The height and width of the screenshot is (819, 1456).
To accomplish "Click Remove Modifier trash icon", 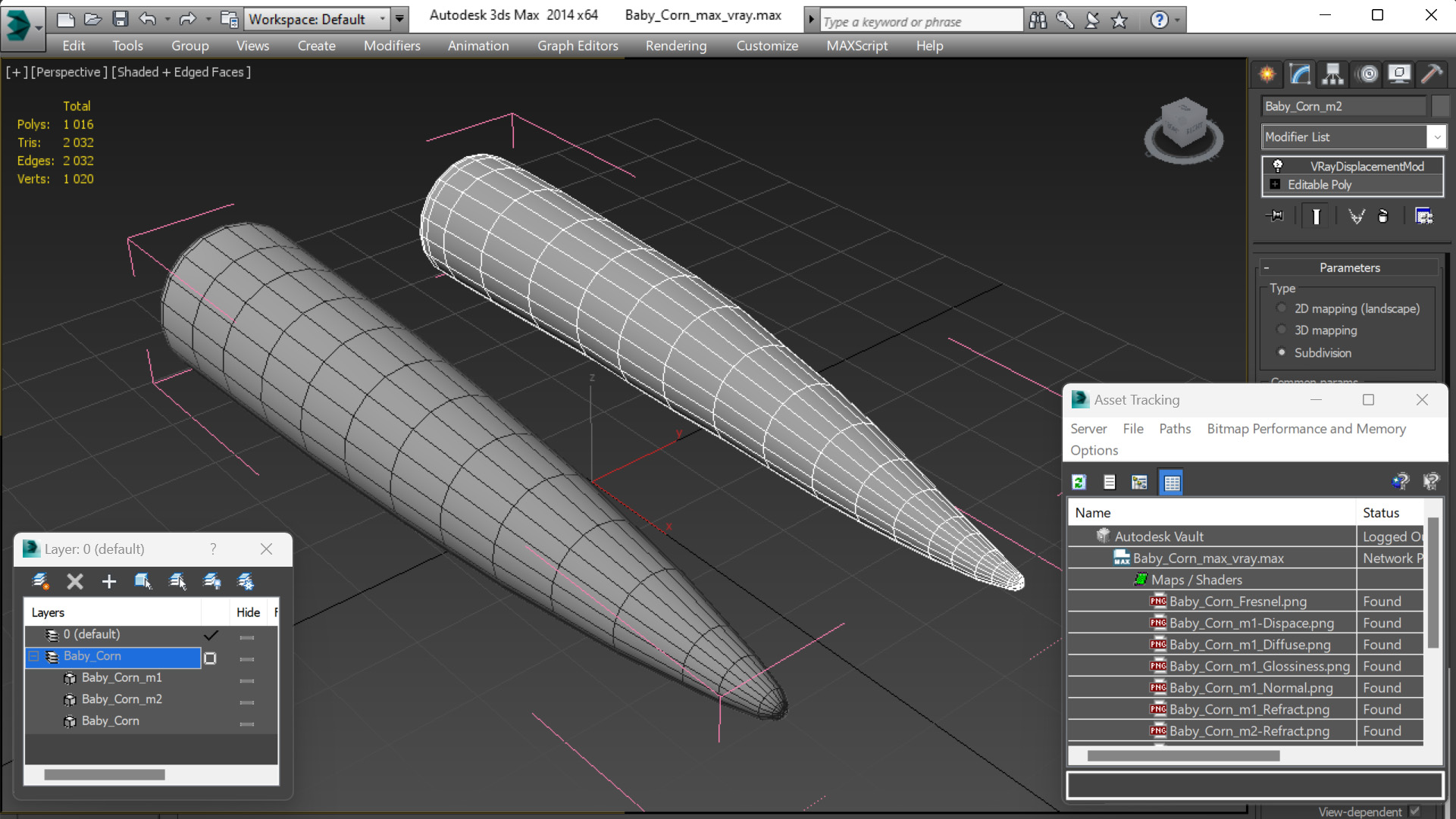I will click(x=1383, y=216).
